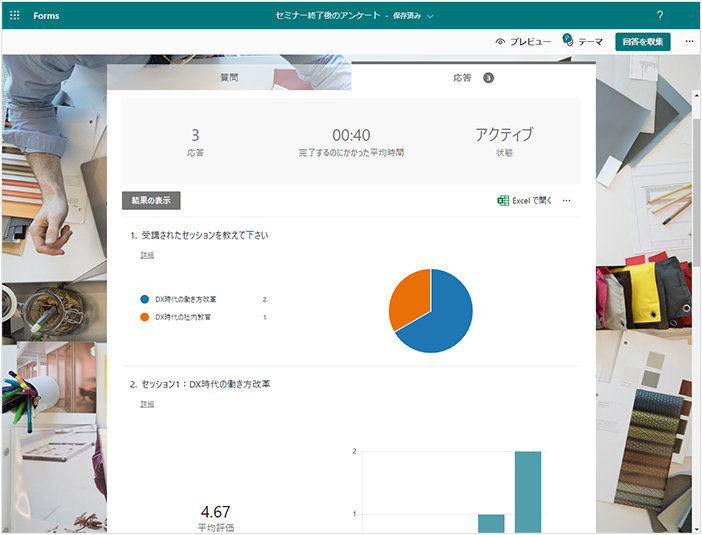Expand the form title dropdown chevron
702x535 pixels.
coord(430,16)
